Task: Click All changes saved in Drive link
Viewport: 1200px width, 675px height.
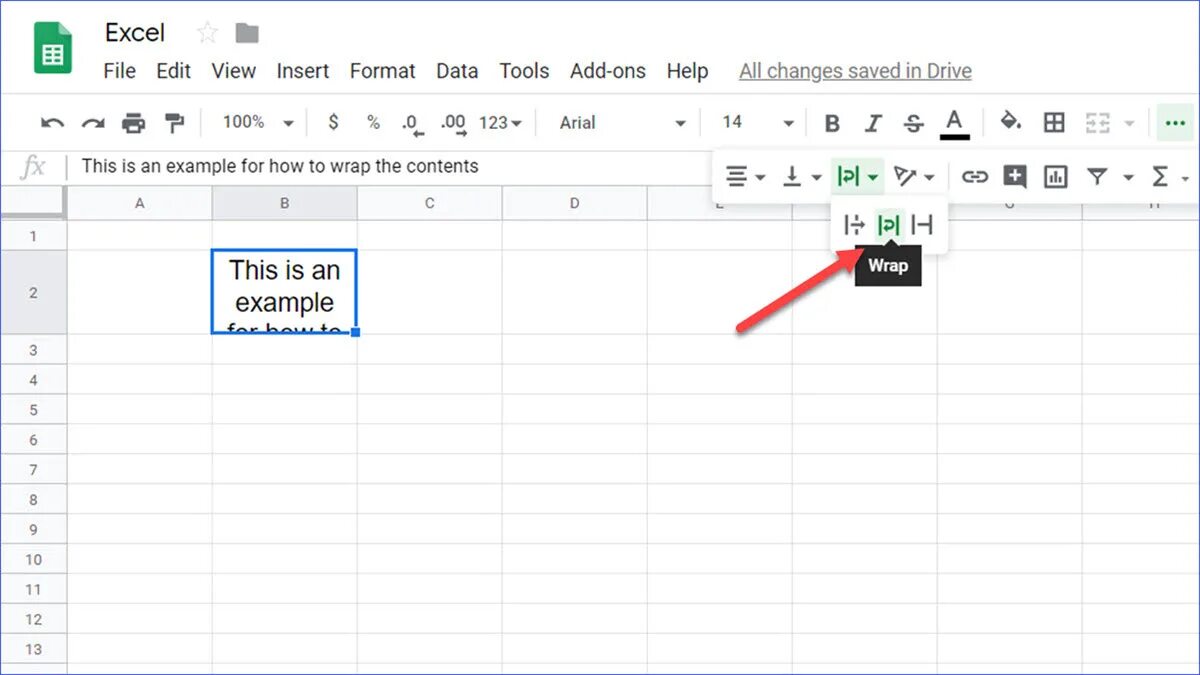Action: [x=855, y=71]
